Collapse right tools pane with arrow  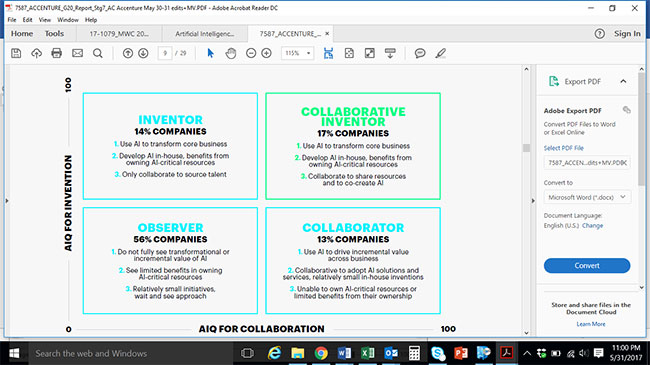click(x=533, y=201)
